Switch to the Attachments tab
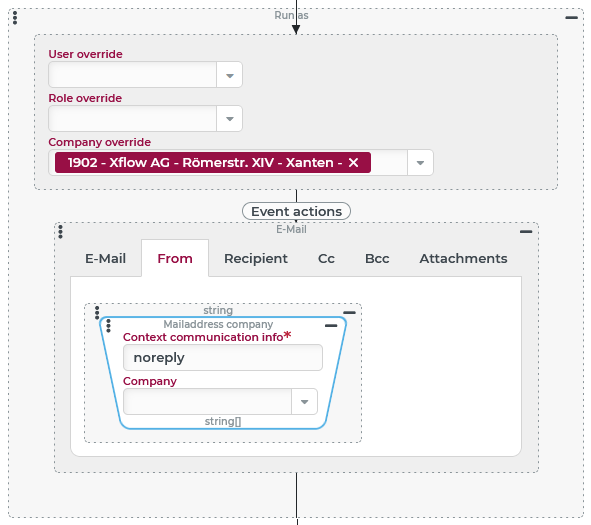Image resolution: width=591 pixels, height=525 pixels. [463, 259]
